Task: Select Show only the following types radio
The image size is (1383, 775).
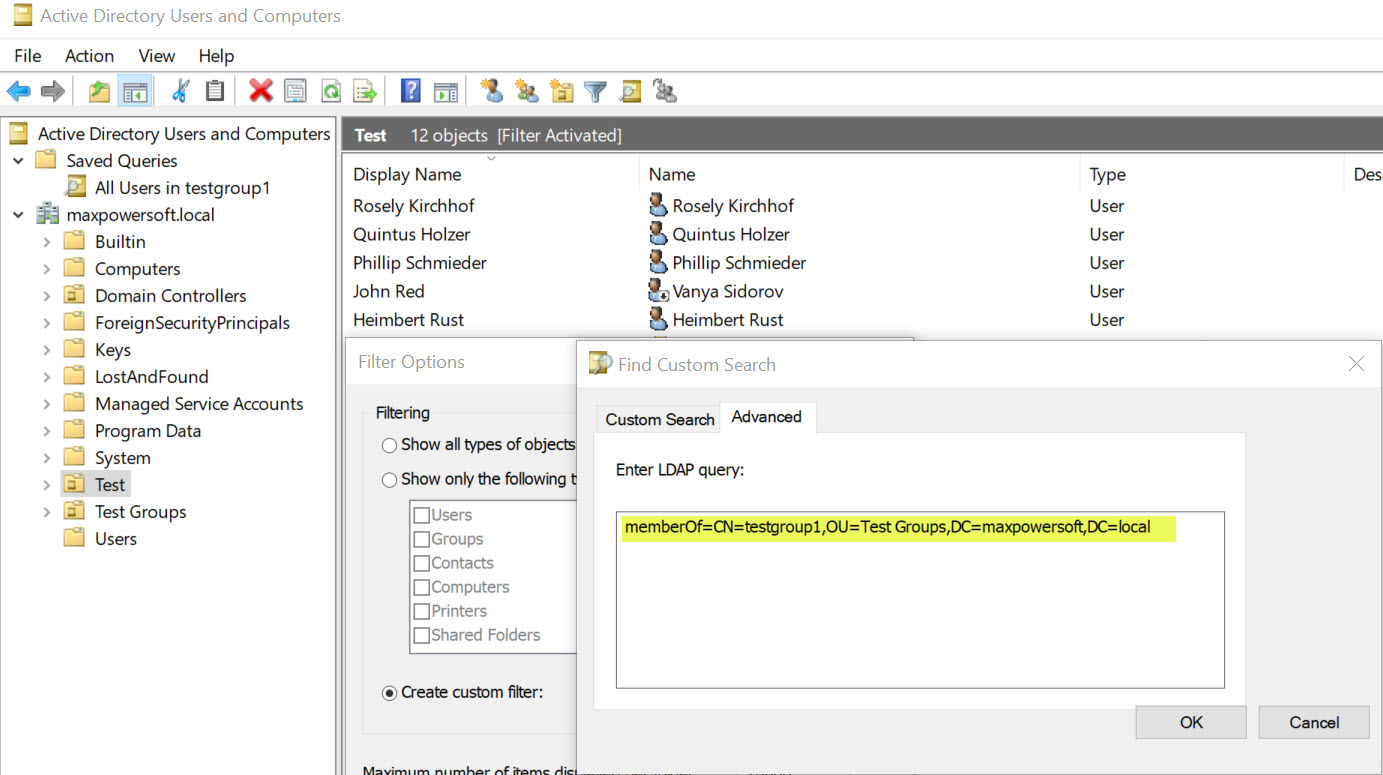Action: point(389,480)
